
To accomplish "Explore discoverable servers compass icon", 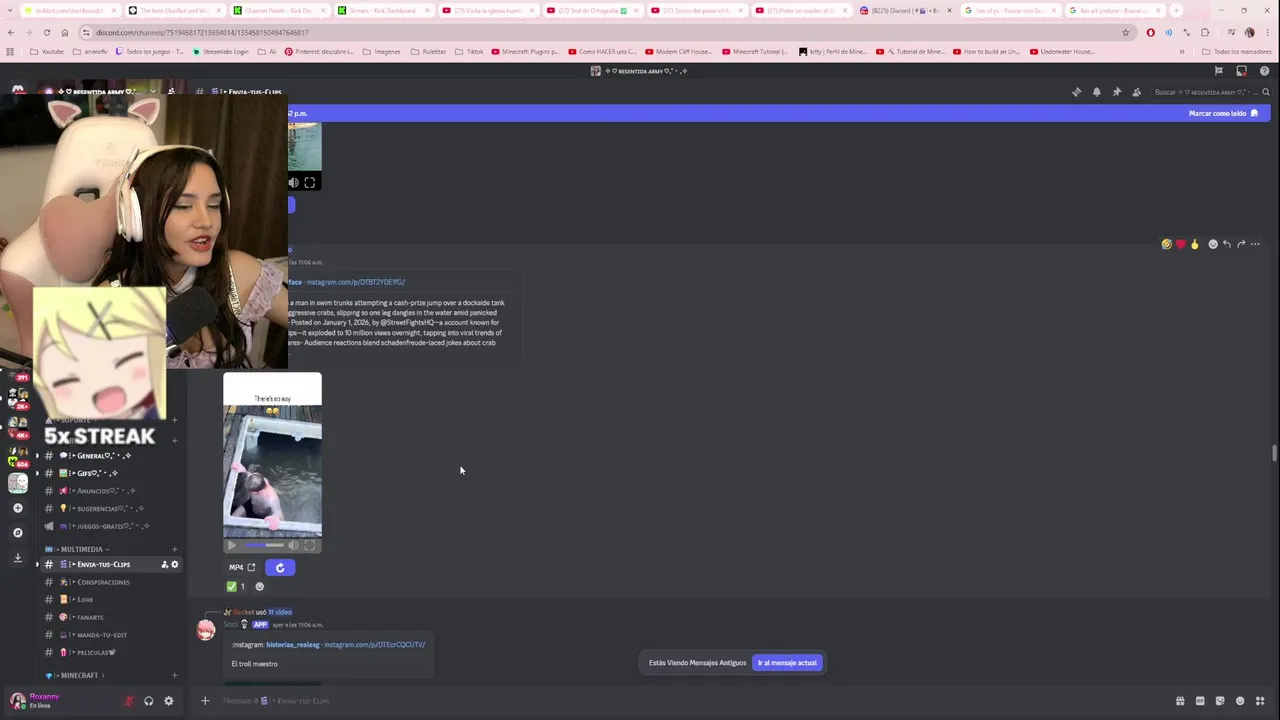I will click(18, 533).
